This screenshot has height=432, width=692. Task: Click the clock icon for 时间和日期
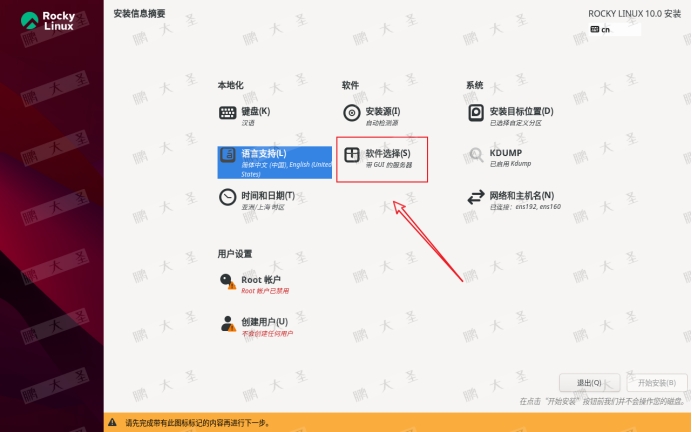tap(228, 198)
